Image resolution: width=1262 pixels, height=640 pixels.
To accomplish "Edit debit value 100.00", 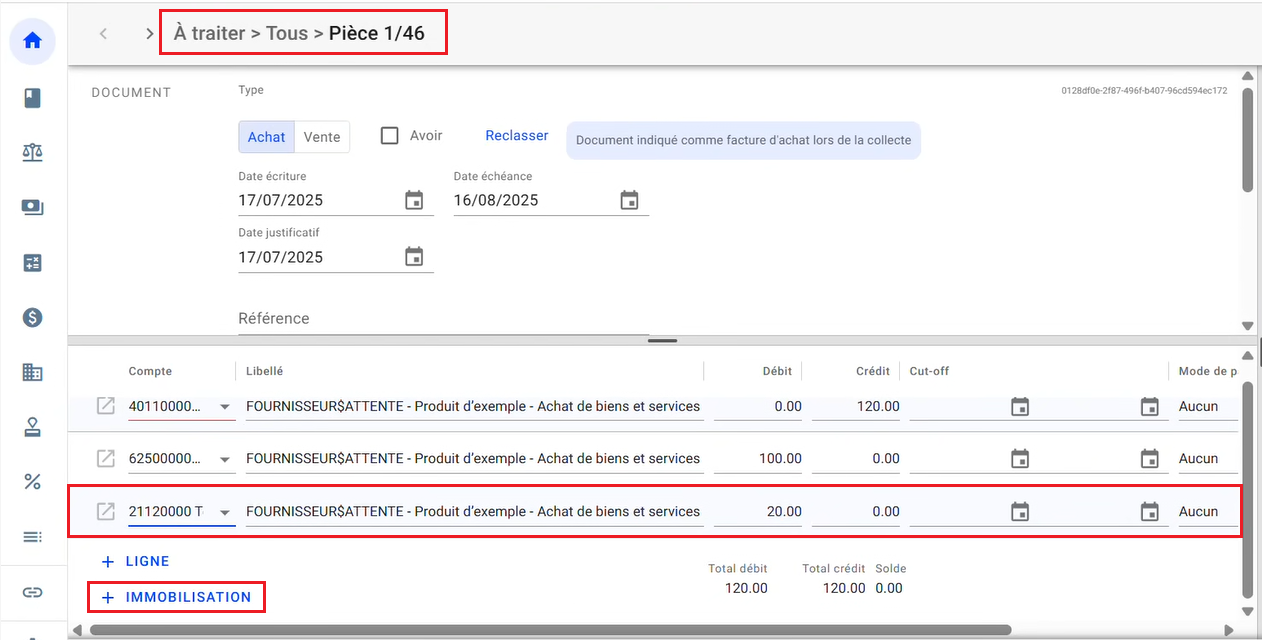I will click(757, 458).
